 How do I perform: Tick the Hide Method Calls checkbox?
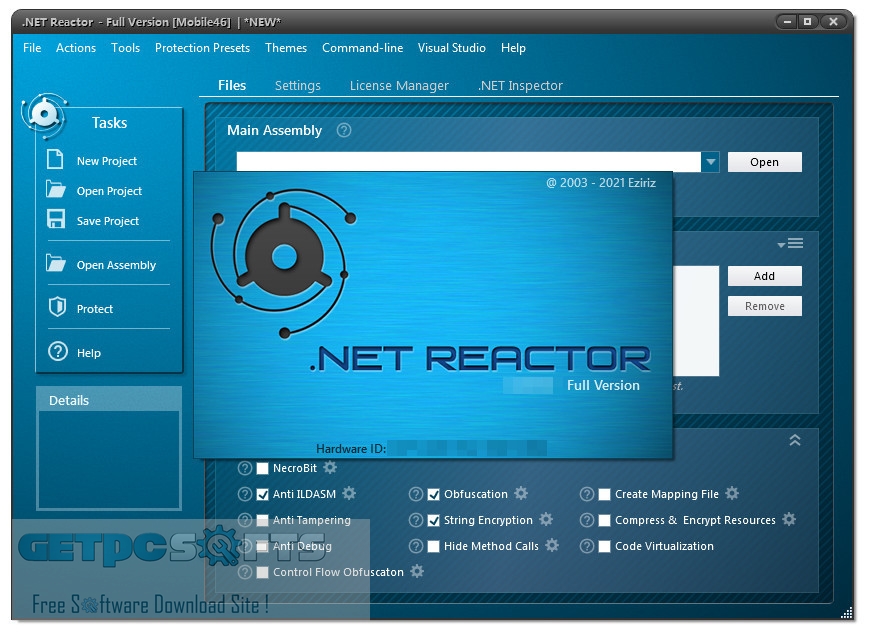pyautogui.click(x=434, y=547)
